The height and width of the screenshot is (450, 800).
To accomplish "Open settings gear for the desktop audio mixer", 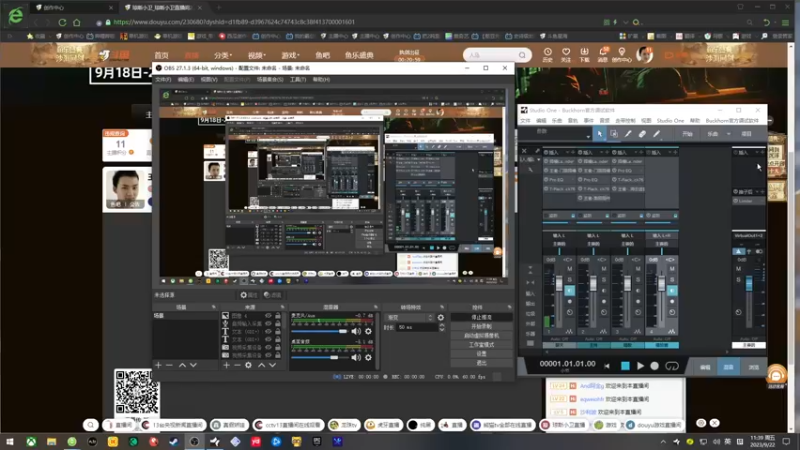I will point(370,357).
